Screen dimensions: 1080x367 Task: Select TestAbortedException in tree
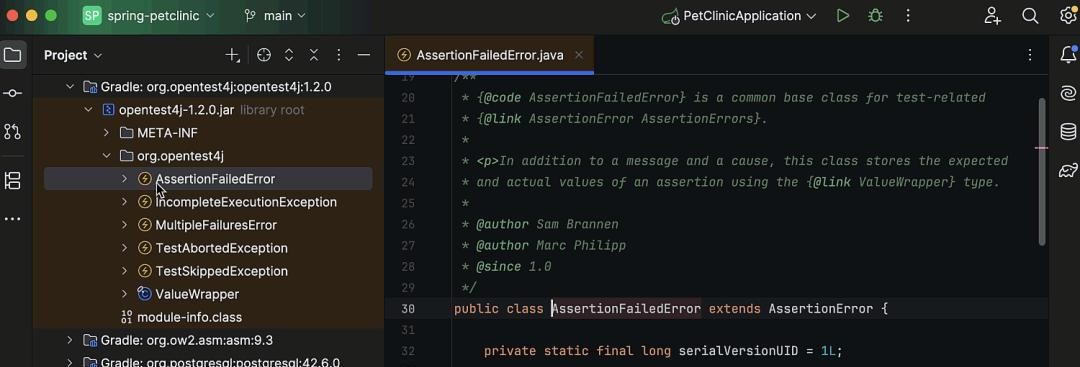click(222, 248)
